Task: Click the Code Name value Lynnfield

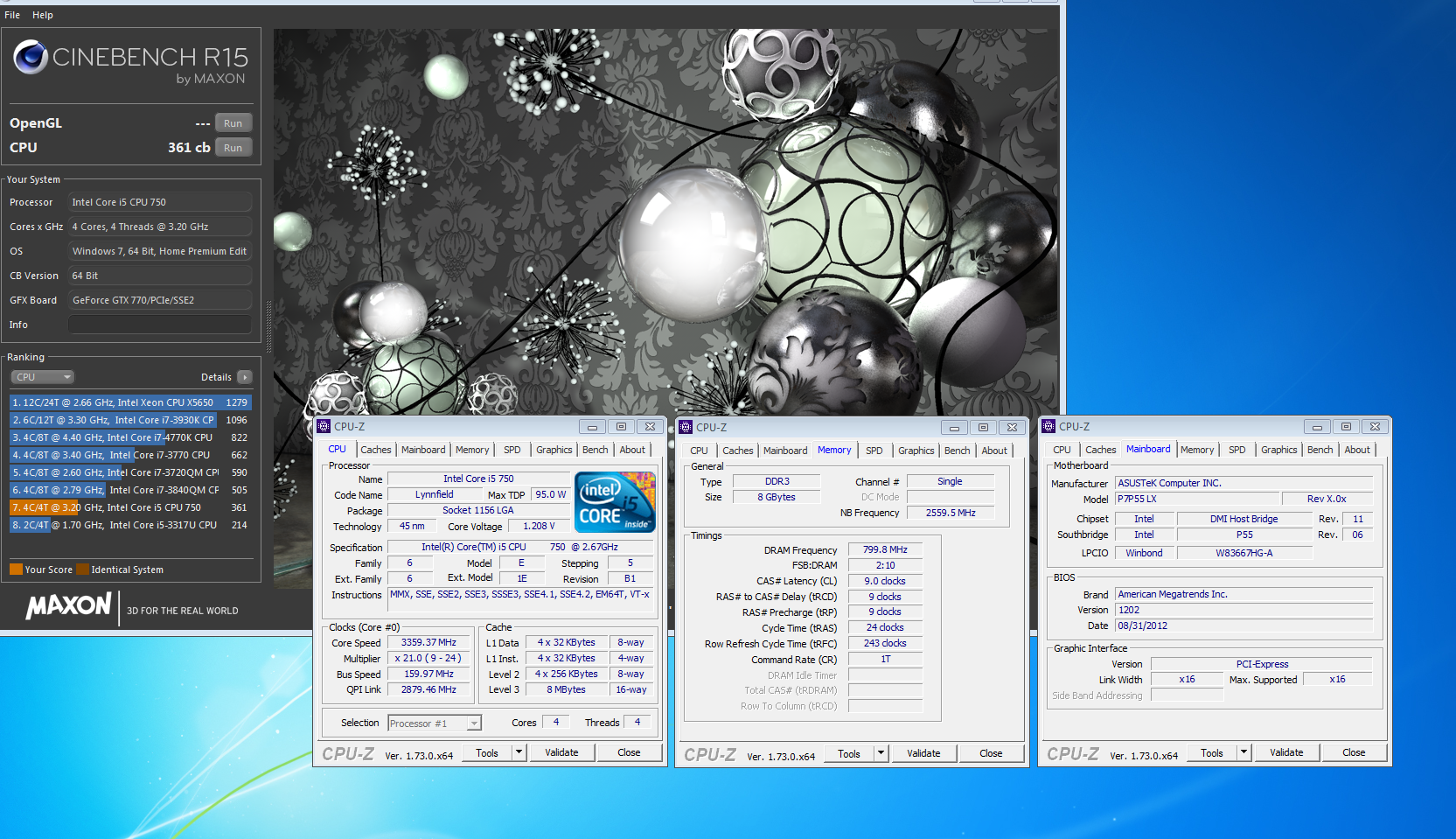Action: pos(435,494)
